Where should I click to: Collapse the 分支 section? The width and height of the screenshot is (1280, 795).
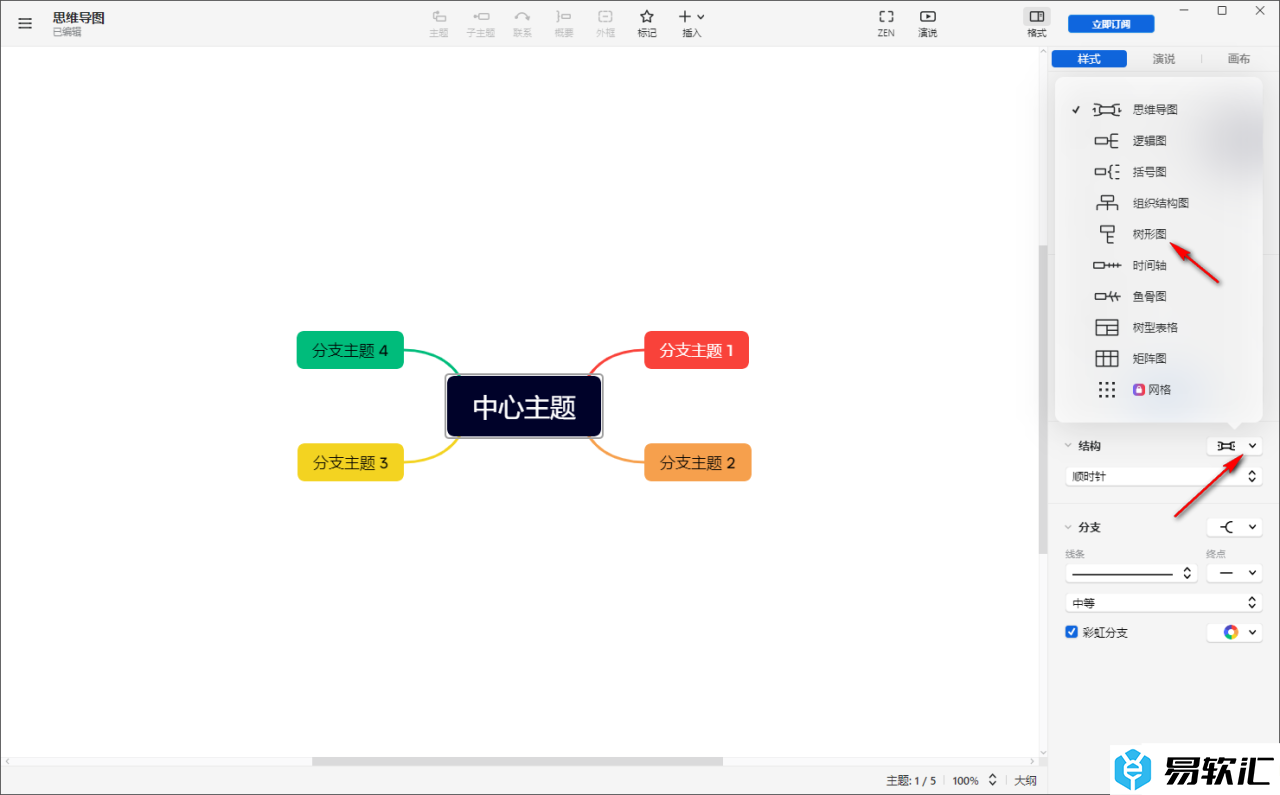[1067, 527]
